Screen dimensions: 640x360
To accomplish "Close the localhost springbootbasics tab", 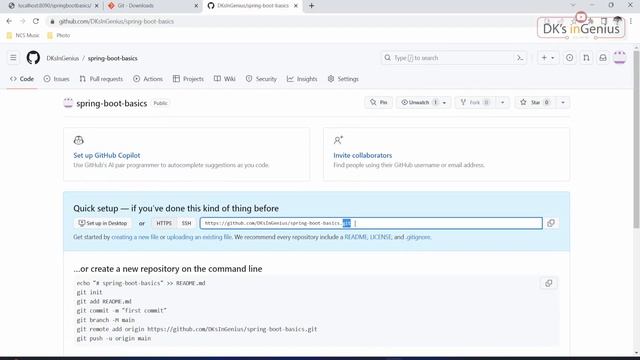I will 97,6.
